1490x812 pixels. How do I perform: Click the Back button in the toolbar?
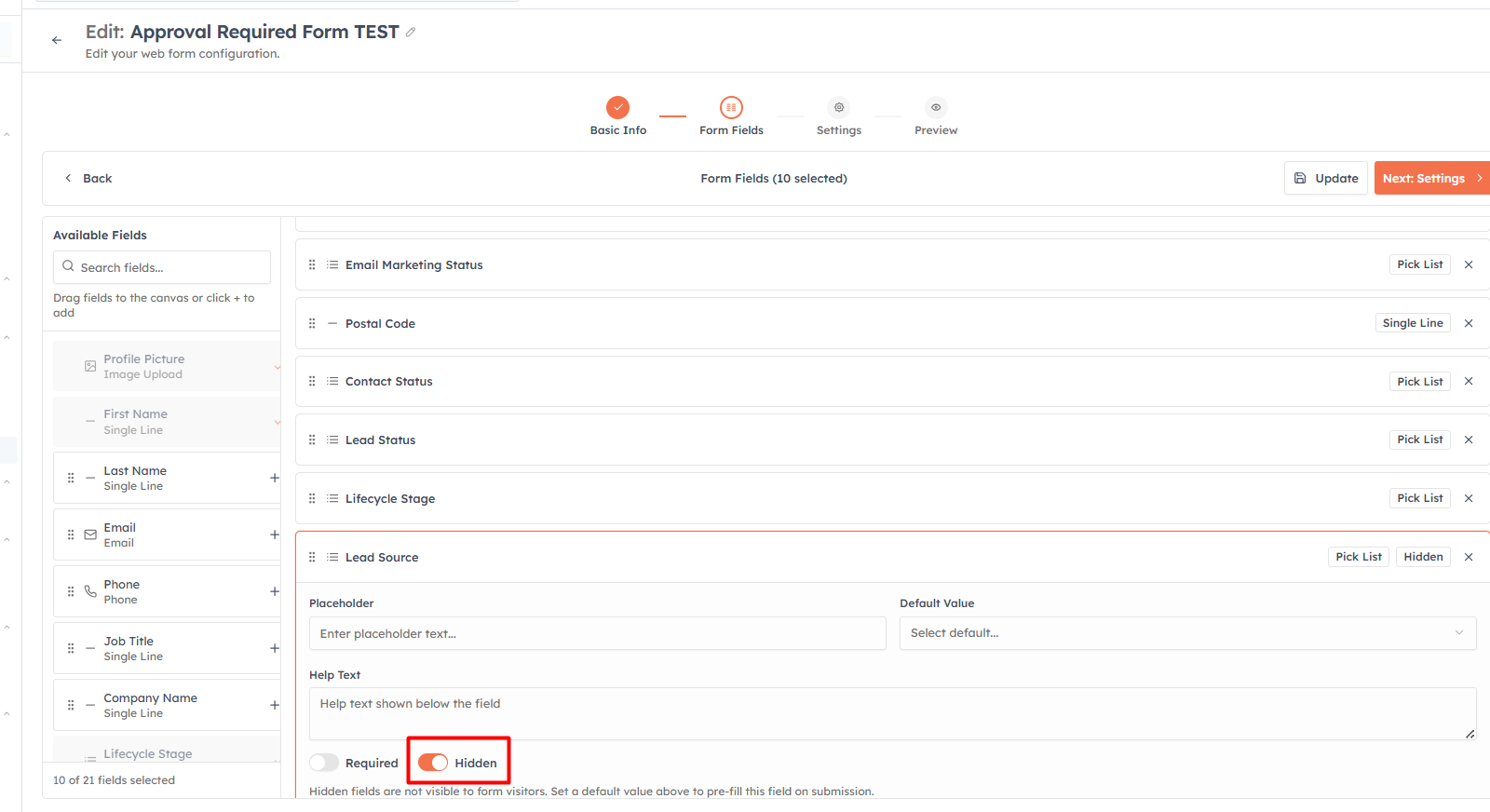pos(88,178)
